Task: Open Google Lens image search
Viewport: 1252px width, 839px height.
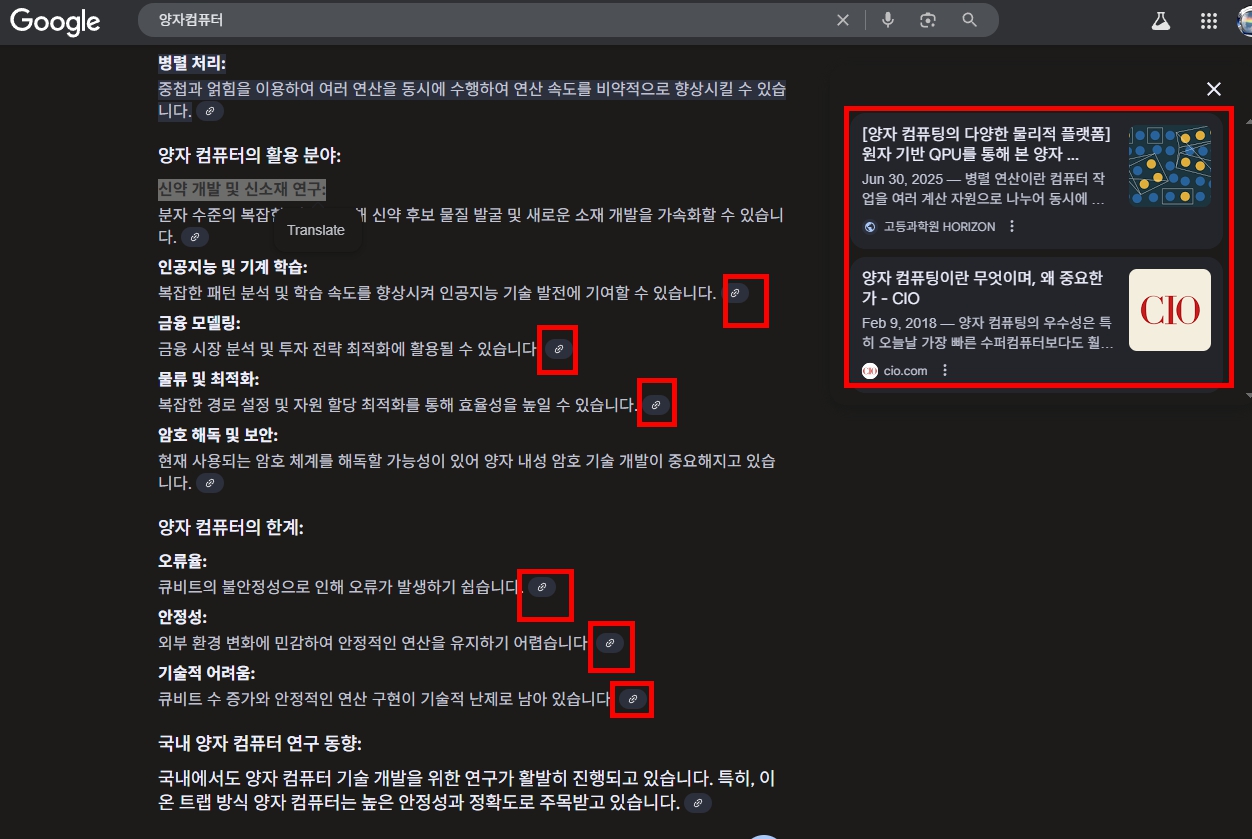Action: pos(928,20)
